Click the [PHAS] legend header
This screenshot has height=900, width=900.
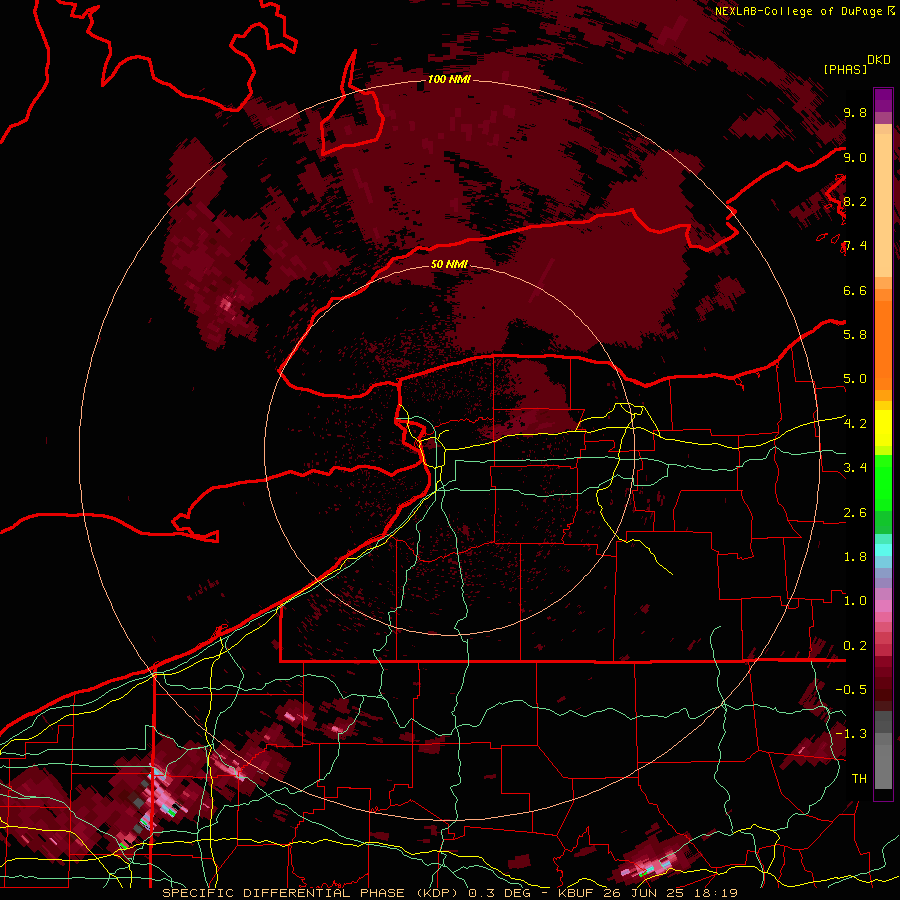845,69
